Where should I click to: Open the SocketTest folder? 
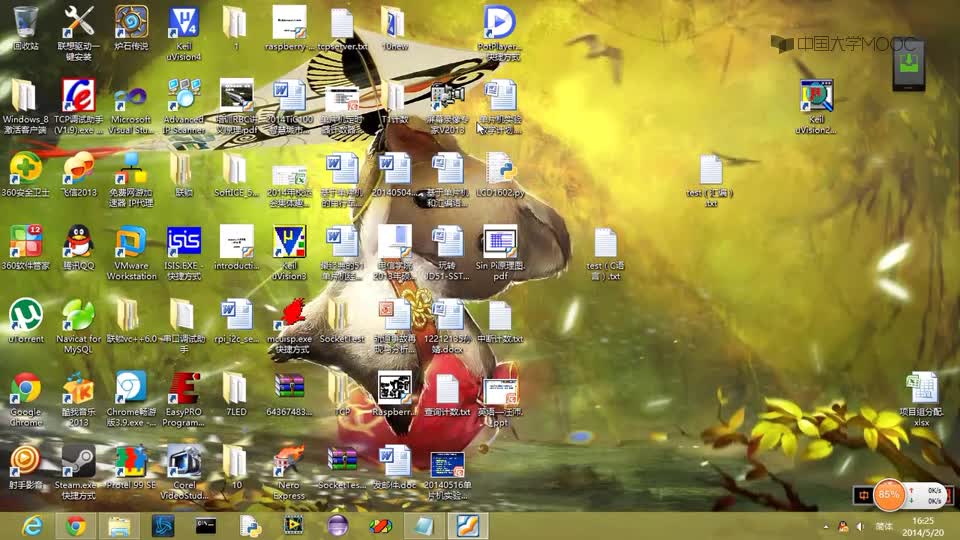(x=342, y=320)
